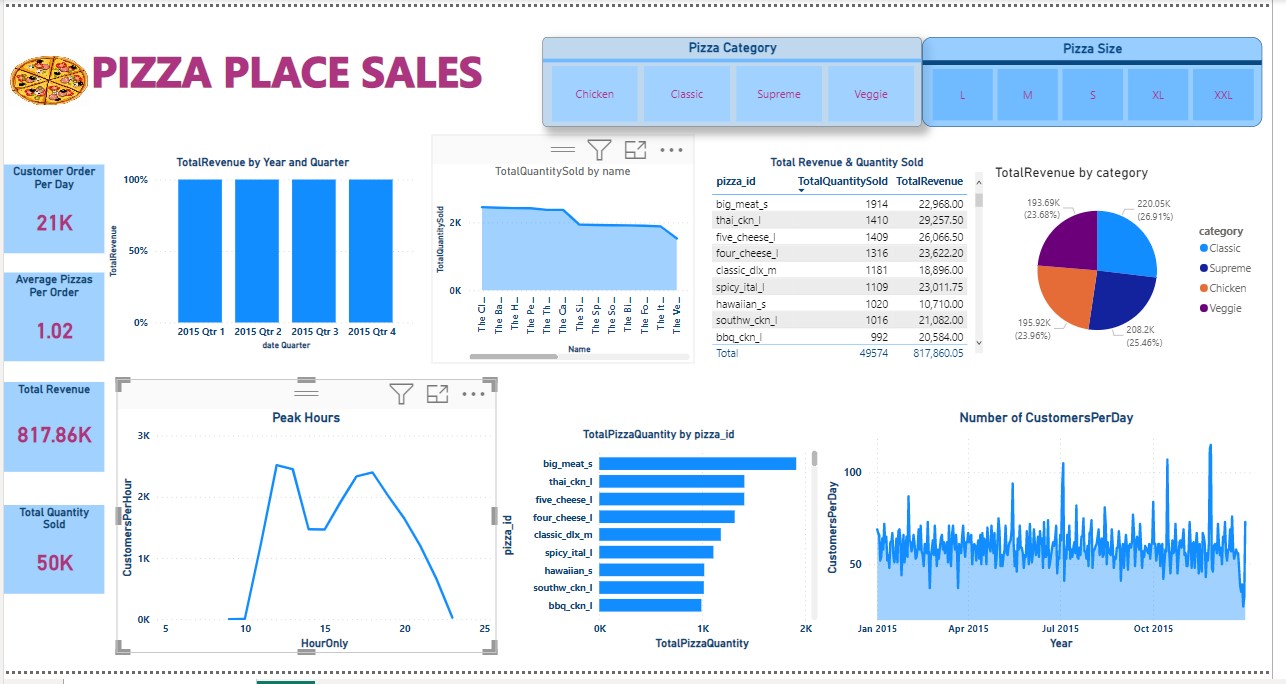The image size is (1286, 684).
Task: Toggle the Chicken category slicer
Action: 594,94
